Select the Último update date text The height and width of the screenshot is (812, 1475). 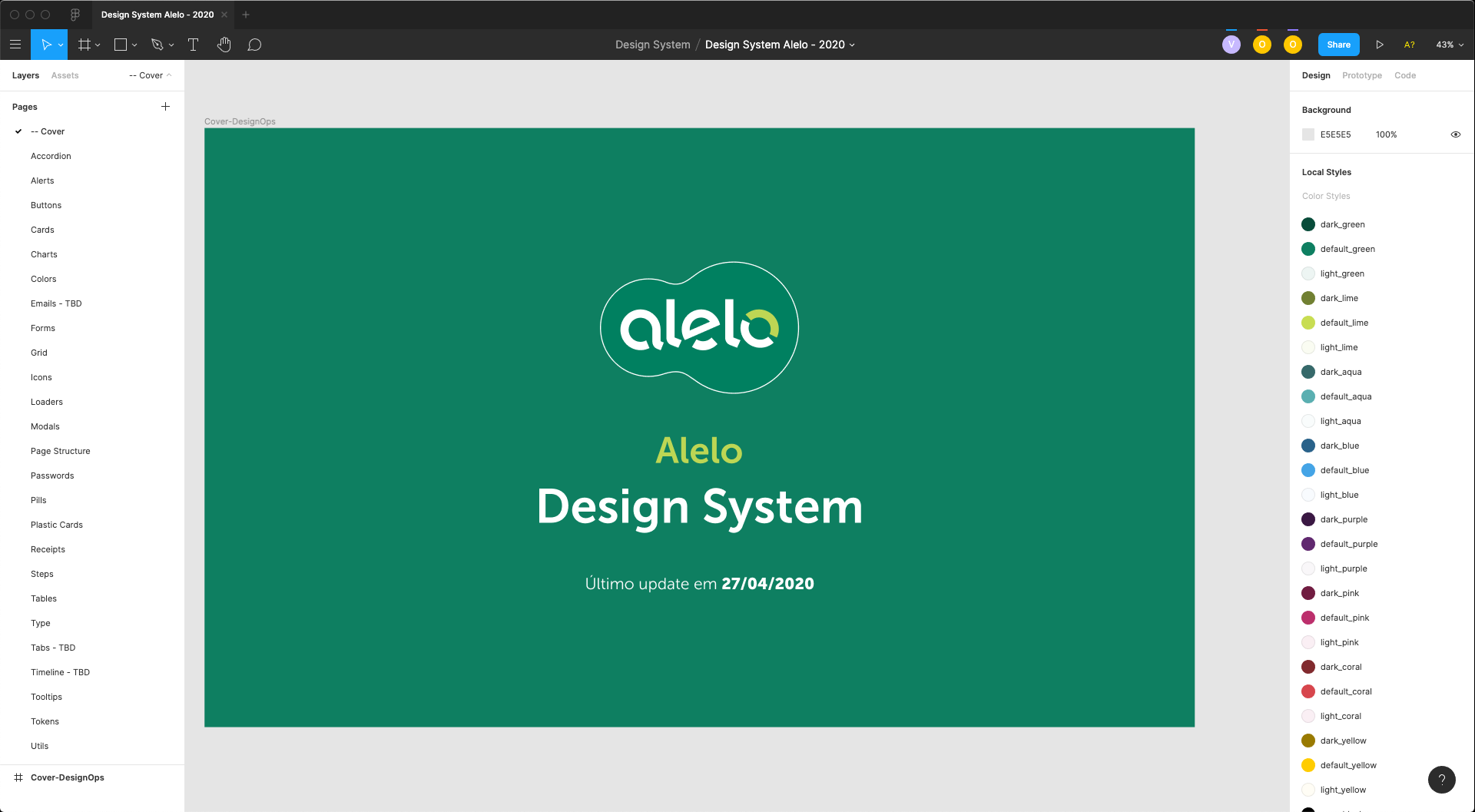(699, 584)
